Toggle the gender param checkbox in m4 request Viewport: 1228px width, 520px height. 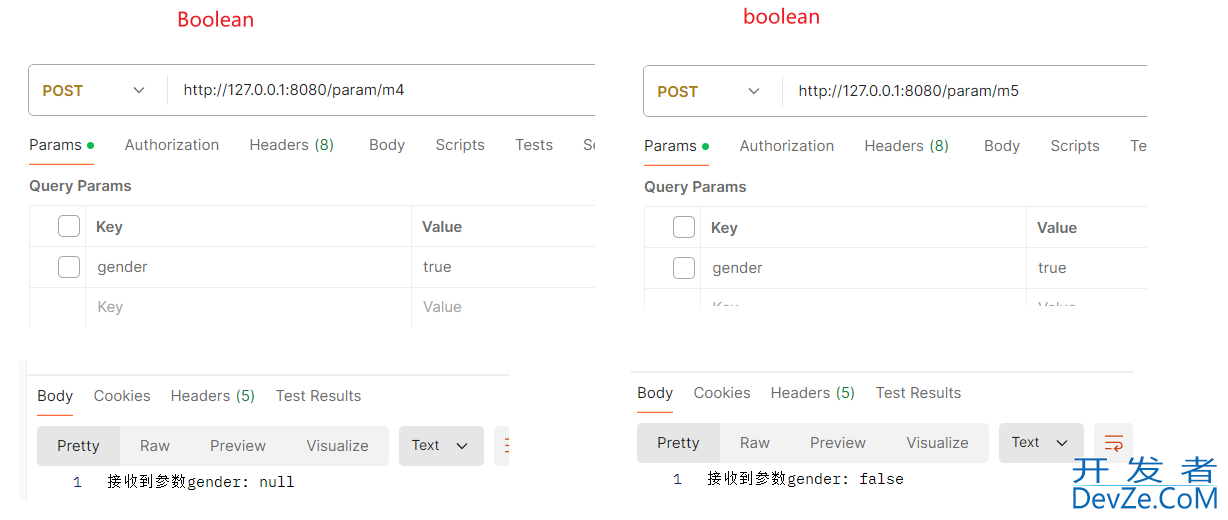69,267
